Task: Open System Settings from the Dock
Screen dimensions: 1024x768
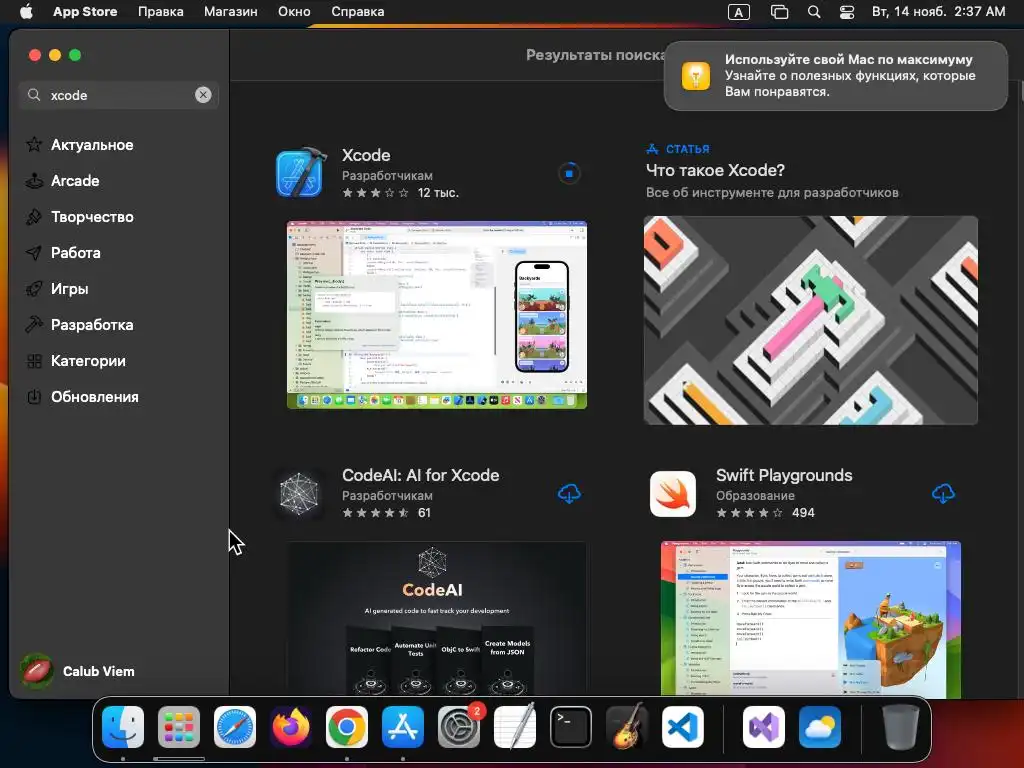Action: coord(459,727)
